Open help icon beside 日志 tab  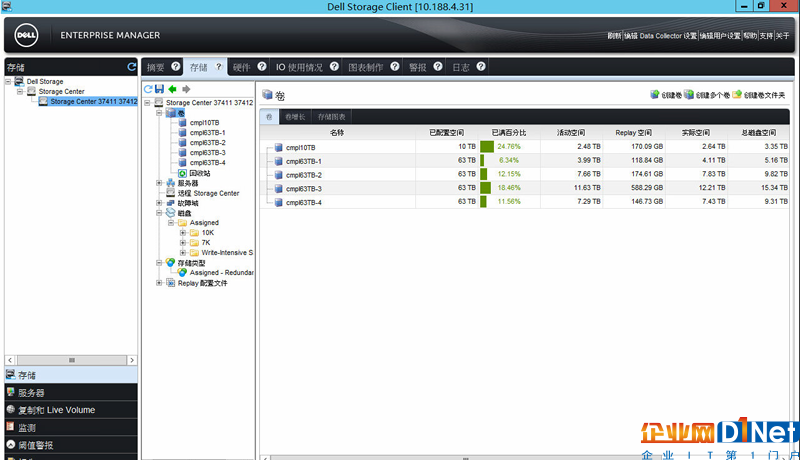tap(481, 66)
